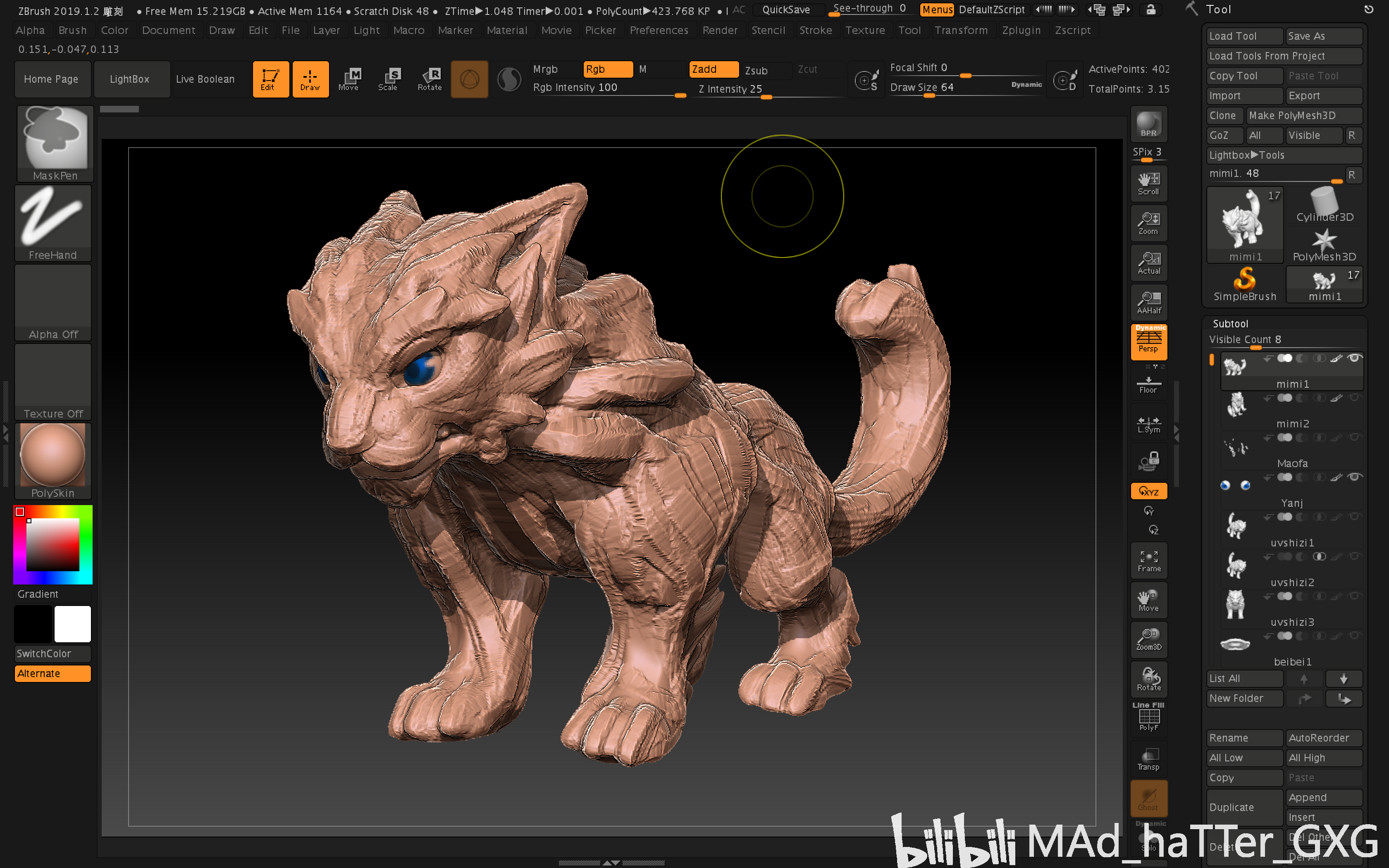
Task: Select the Draw mode button
Action: [310, 79]
